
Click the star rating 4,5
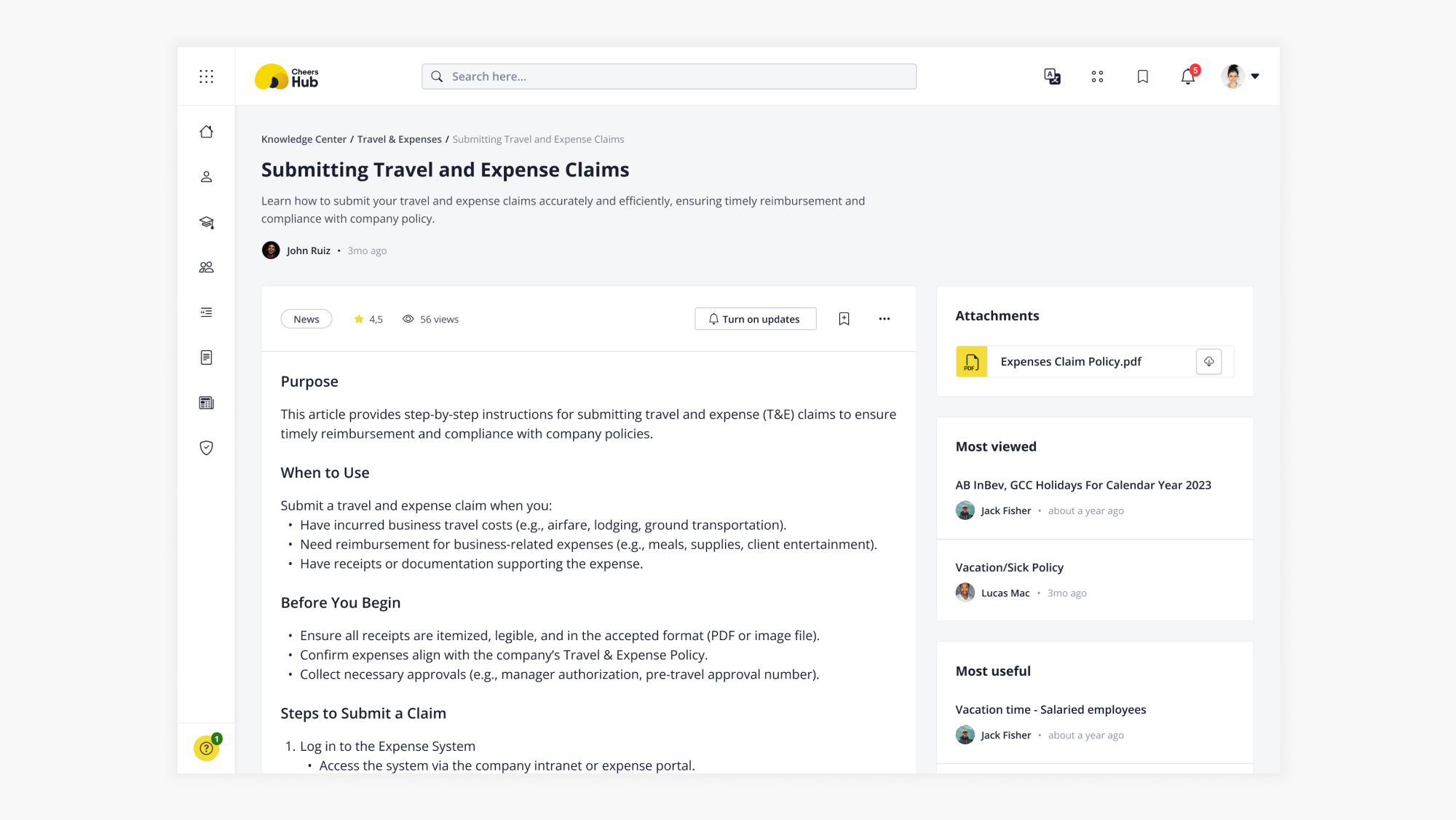(x=368, y=319)
